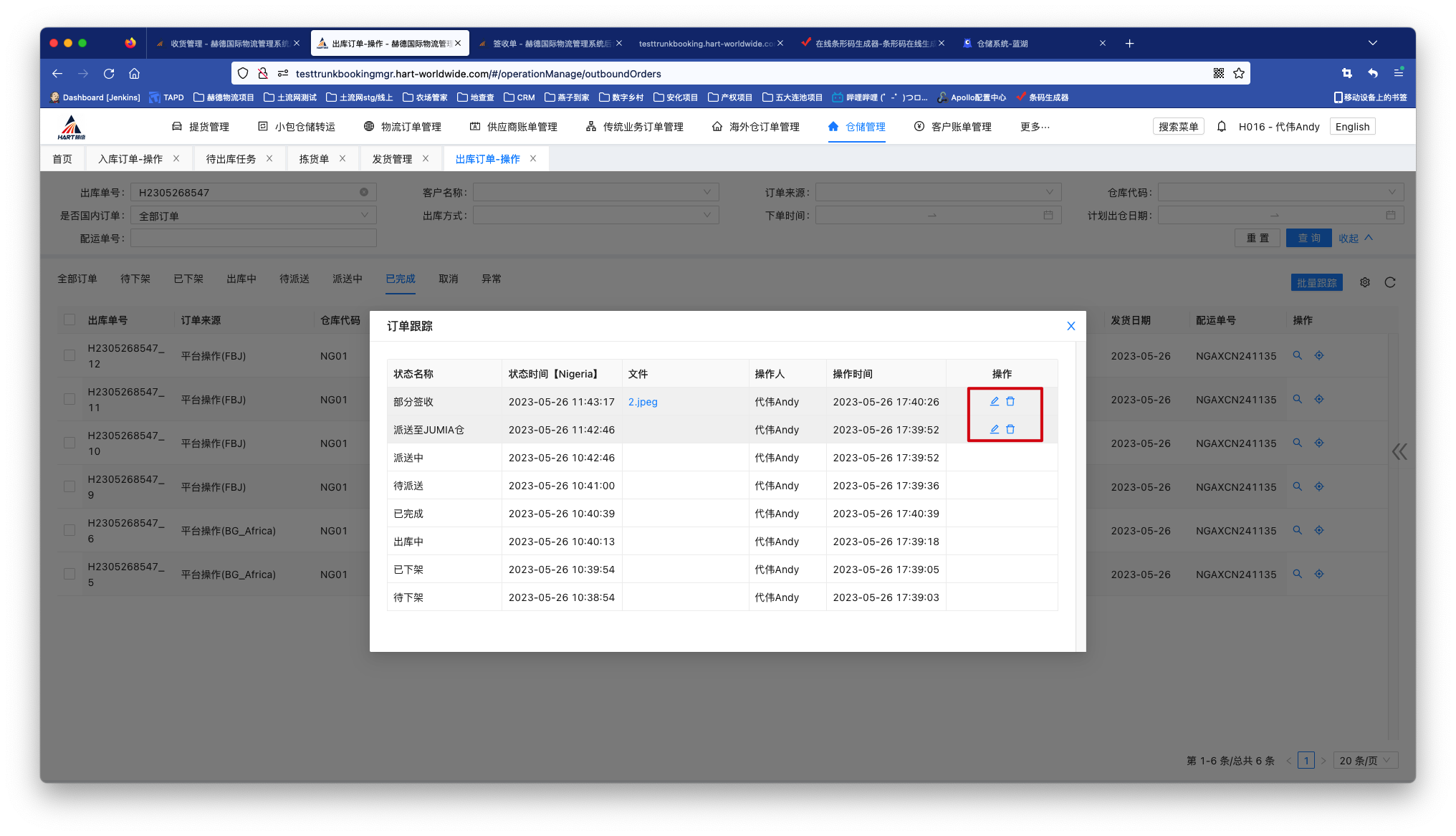Click table settings gear icon

pos(1365,282)
